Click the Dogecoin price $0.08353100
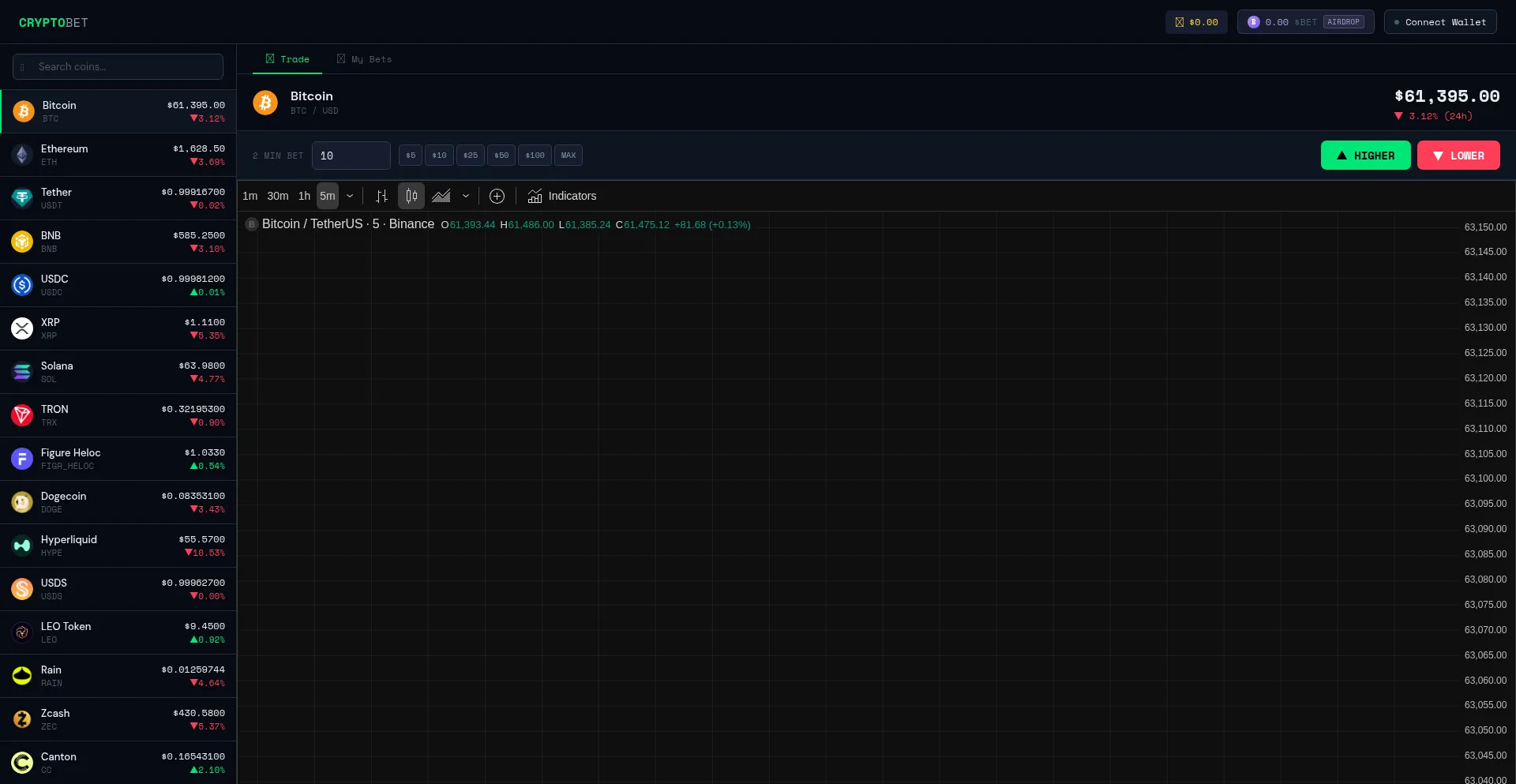Screen dimensions: 1516x784 [193, 496]
